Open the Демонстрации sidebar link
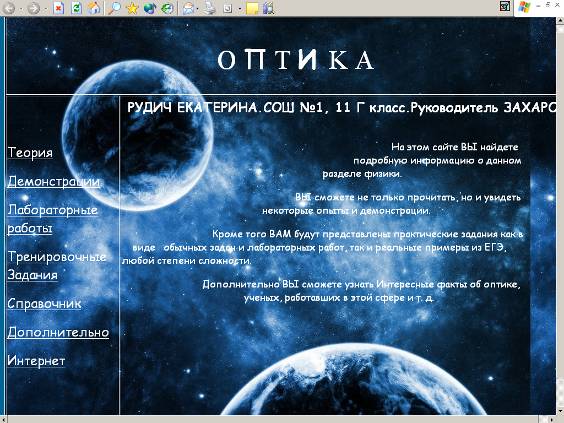The image size is (564, 423). tap(54, 181)
